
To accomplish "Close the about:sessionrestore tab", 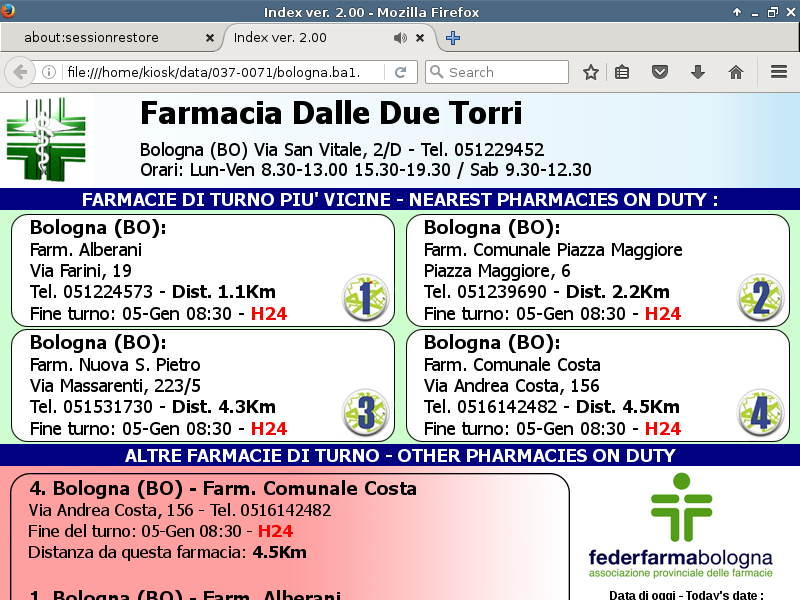I will pos(209,38).
